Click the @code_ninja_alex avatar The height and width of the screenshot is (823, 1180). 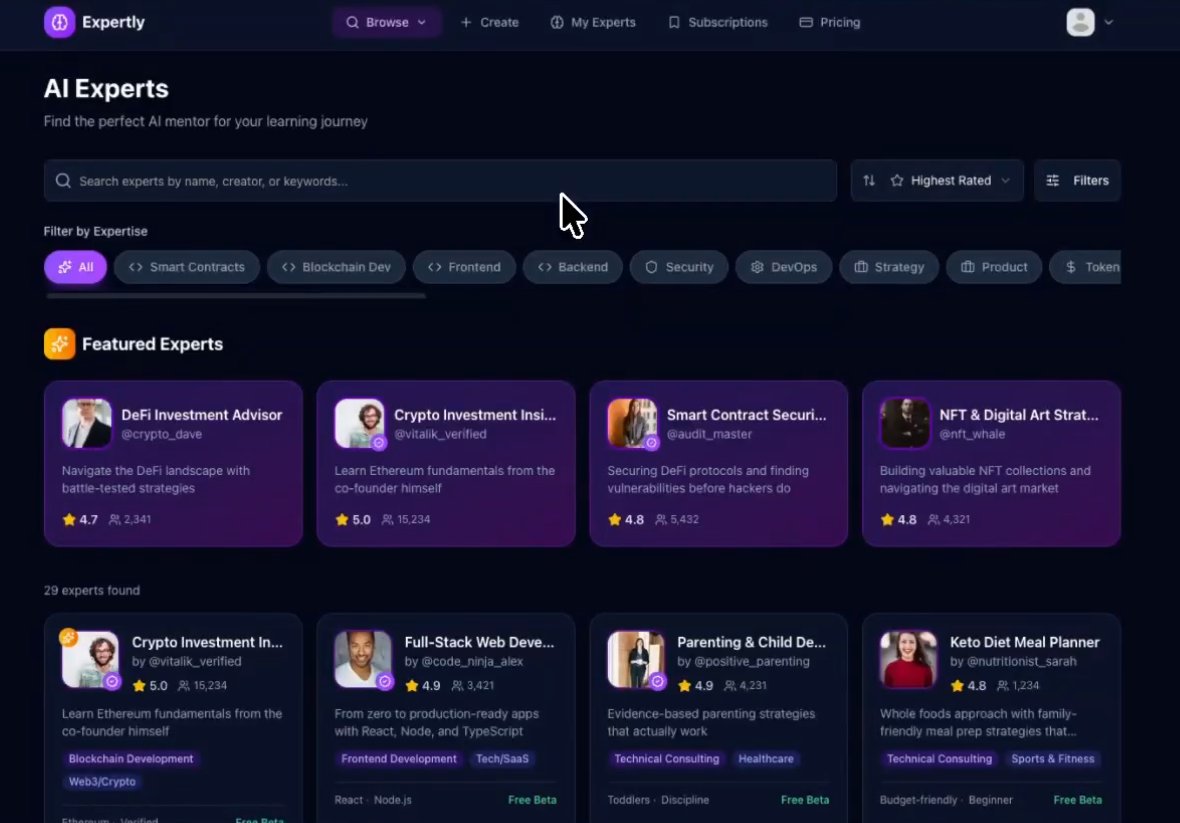[363, 659]
